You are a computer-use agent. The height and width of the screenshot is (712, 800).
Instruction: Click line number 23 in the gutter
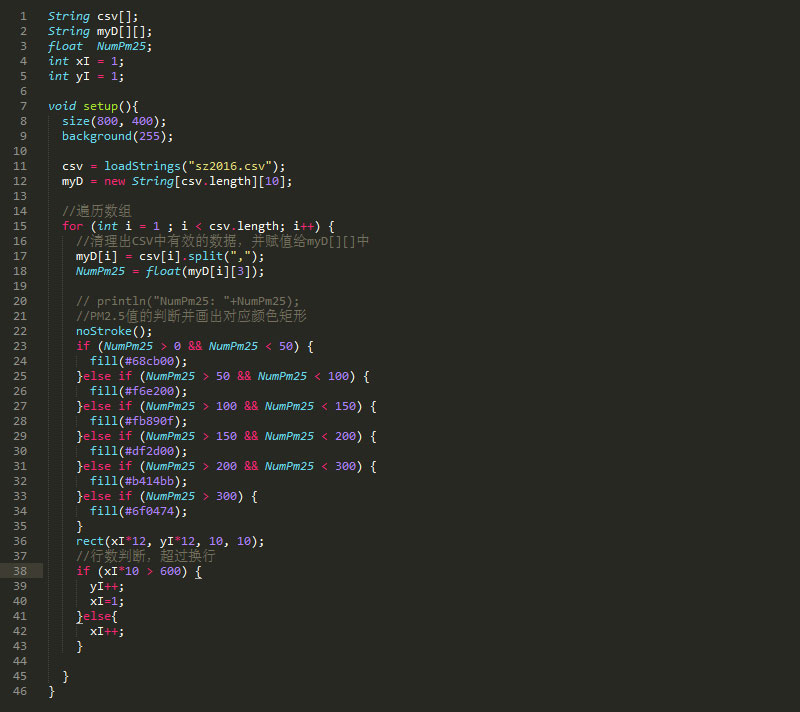pyautogui.click(x=20, y=346)
